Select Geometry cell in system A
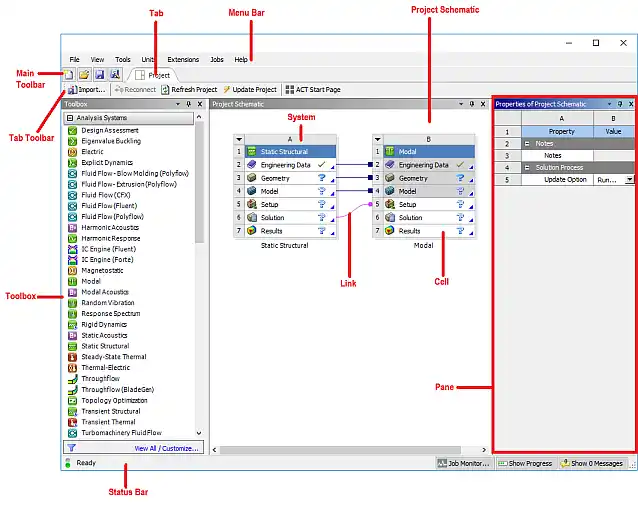Screen dimensions: 638x506 click(291, 178)
